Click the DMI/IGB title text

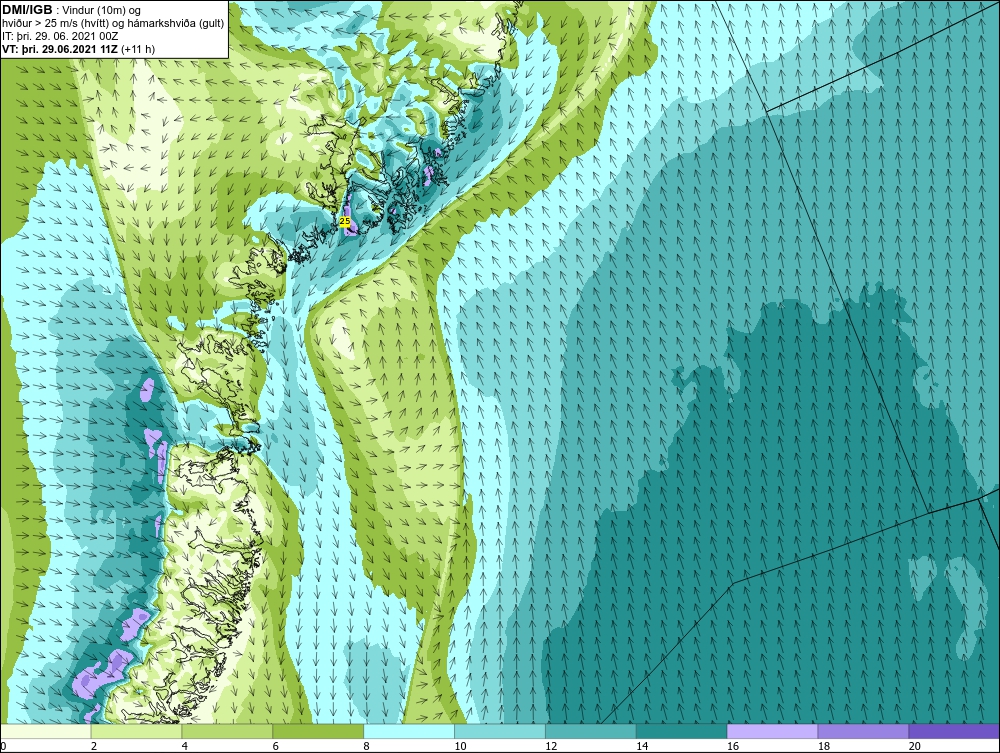(x=27, y=10)
